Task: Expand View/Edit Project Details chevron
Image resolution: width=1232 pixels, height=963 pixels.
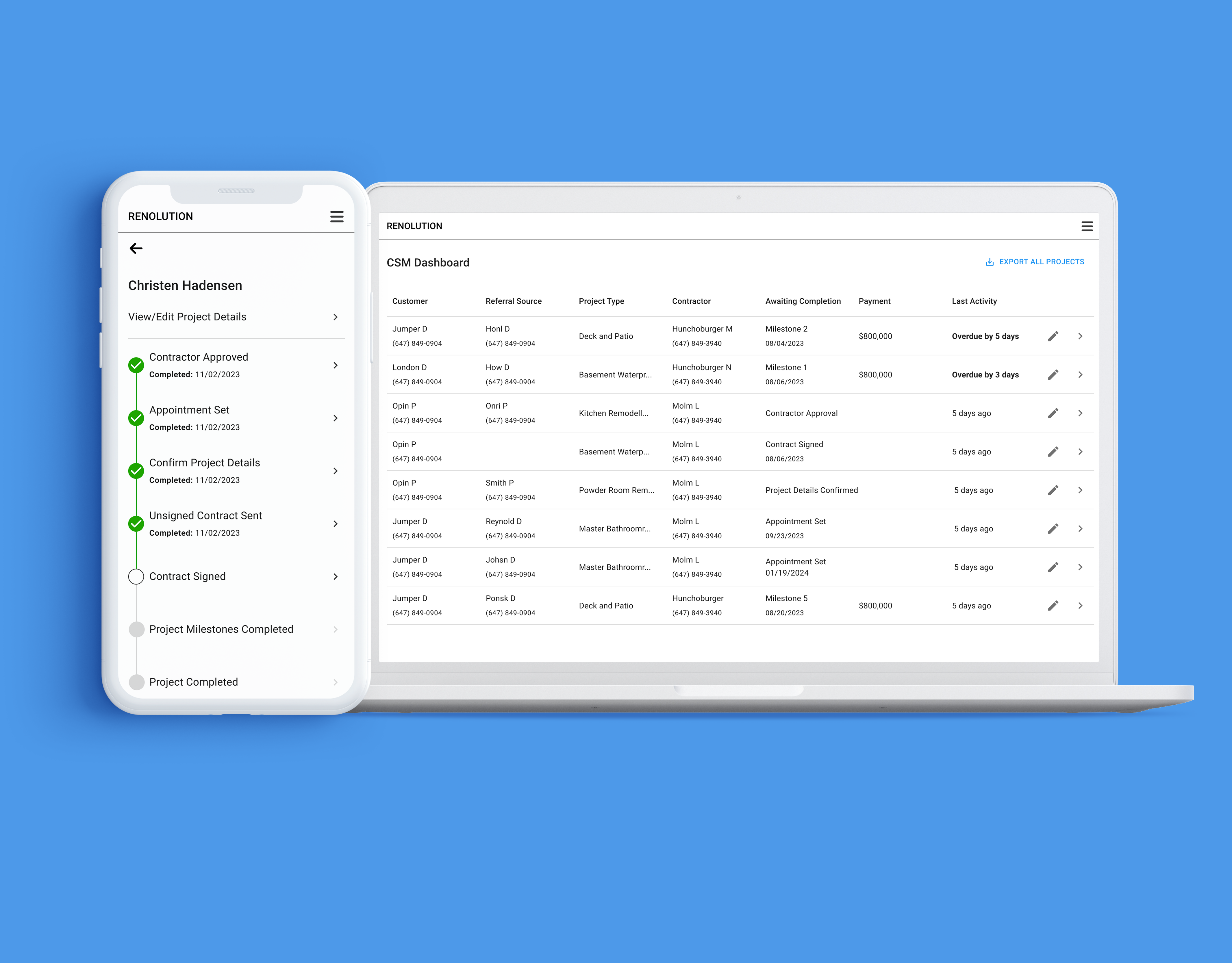Action: 336,318
